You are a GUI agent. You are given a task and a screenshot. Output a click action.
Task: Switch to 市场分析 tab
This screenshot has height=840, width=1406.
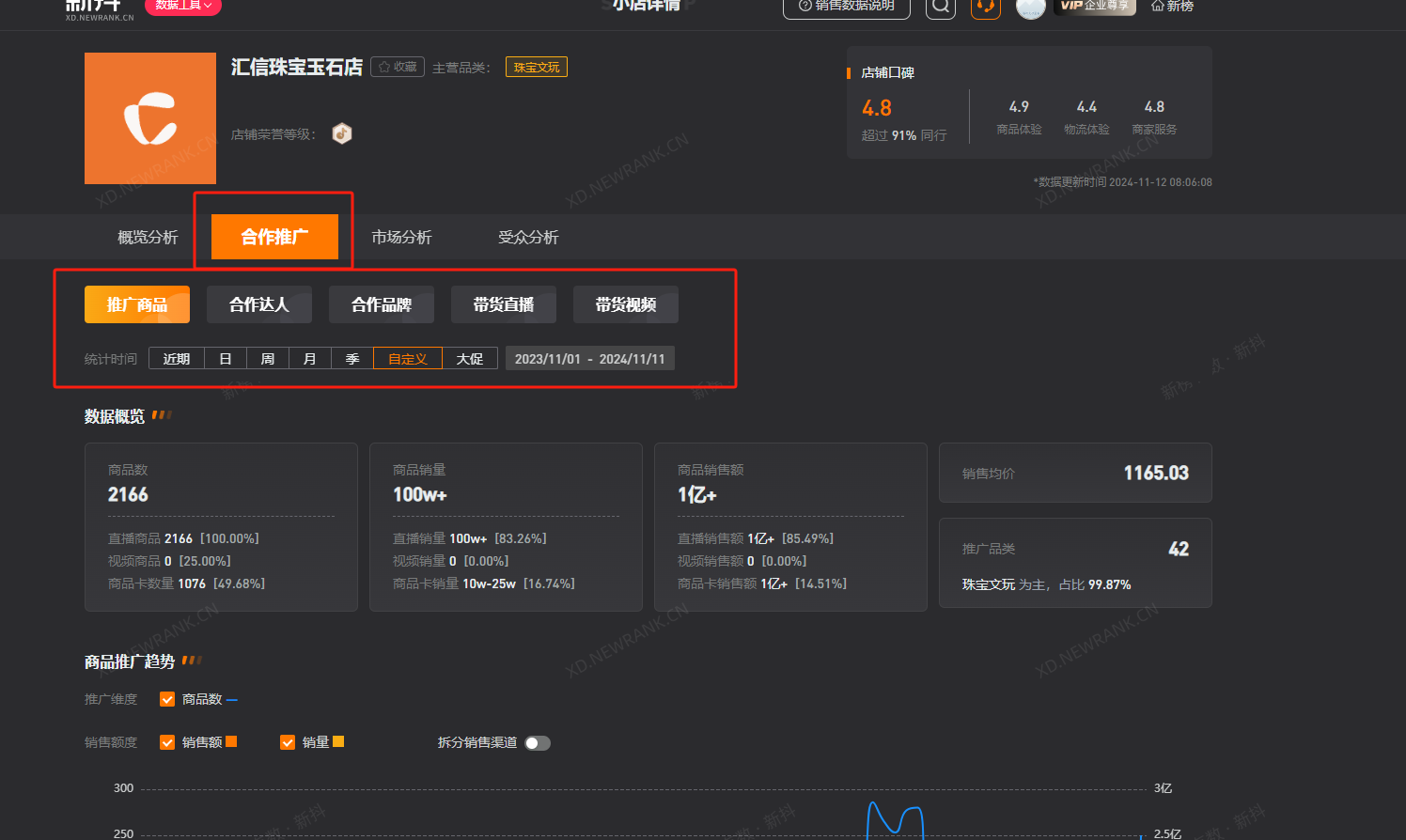click(401, 237)
